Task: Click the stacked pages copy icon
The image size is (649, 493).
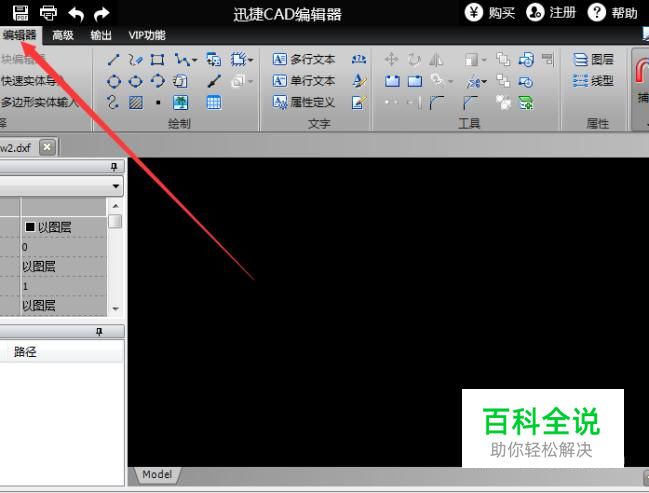Action: 180,81
